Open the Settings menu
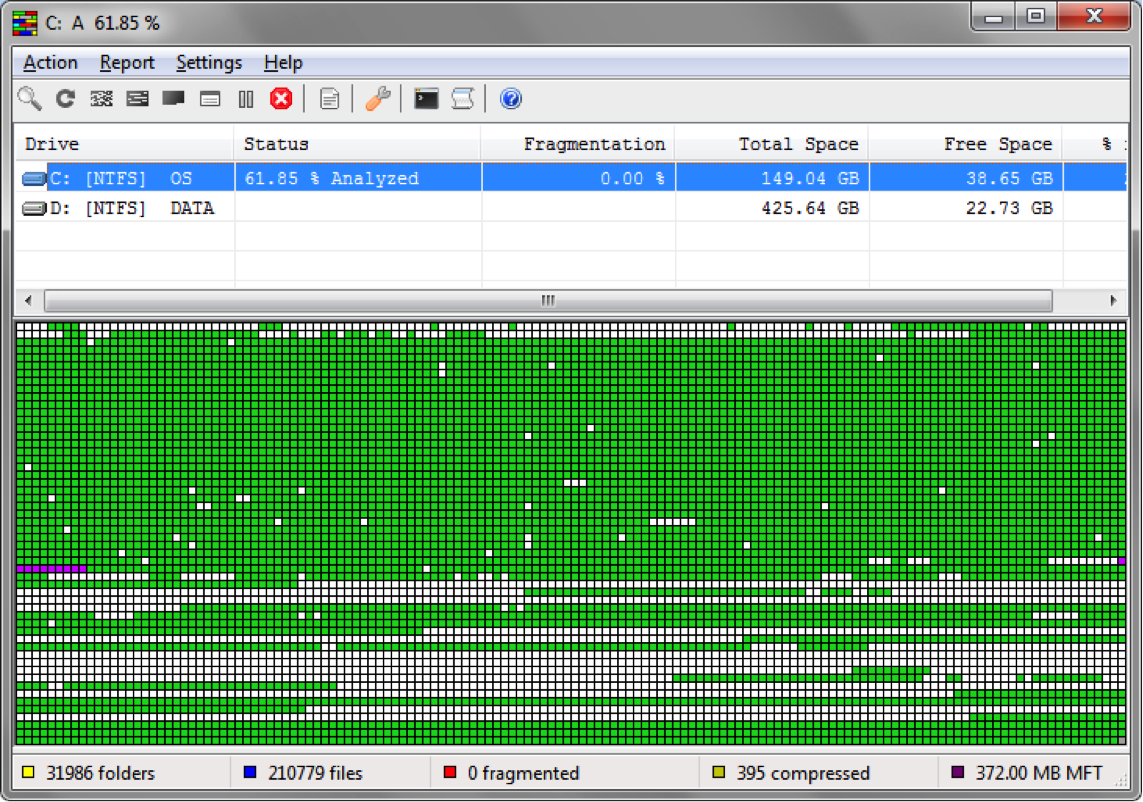The width and height of the screenshot is (1143, 802). coord(208,63)
